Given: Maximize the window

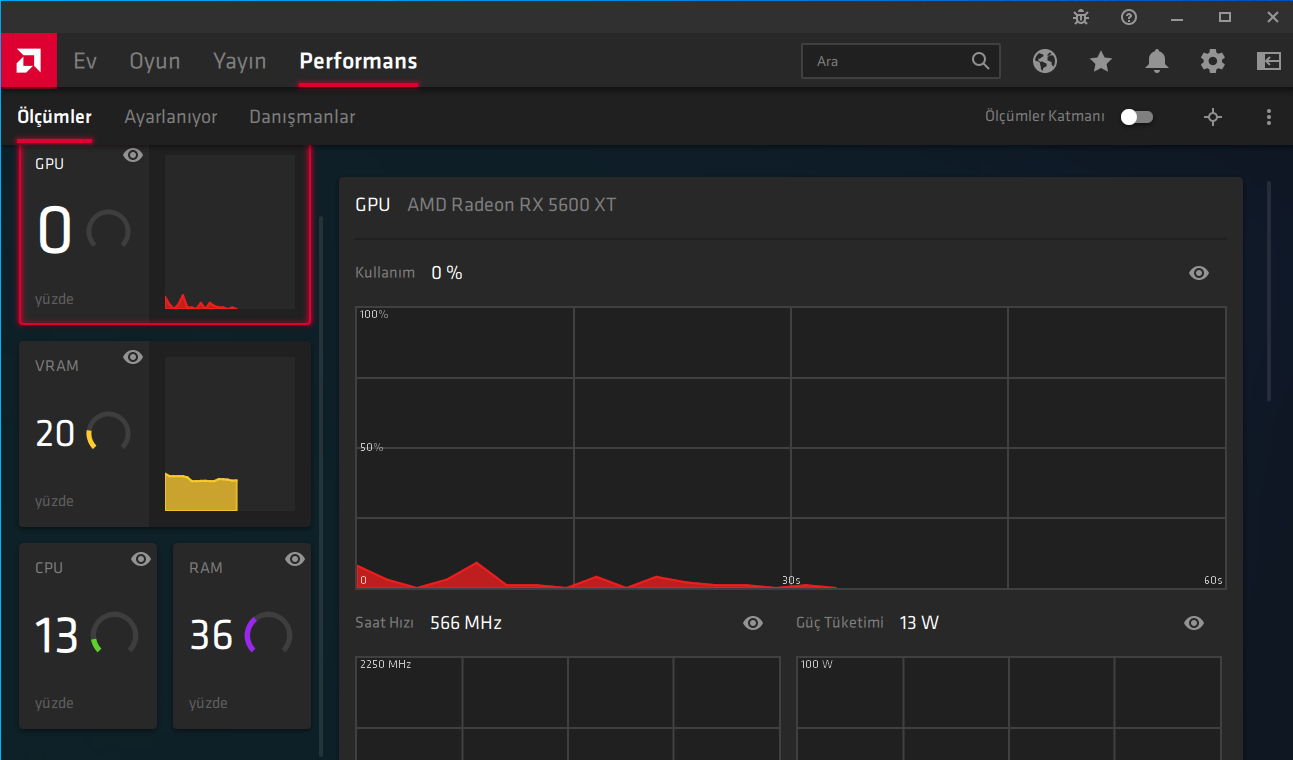Looking at the screenshot, I should tap(1225, 17).
